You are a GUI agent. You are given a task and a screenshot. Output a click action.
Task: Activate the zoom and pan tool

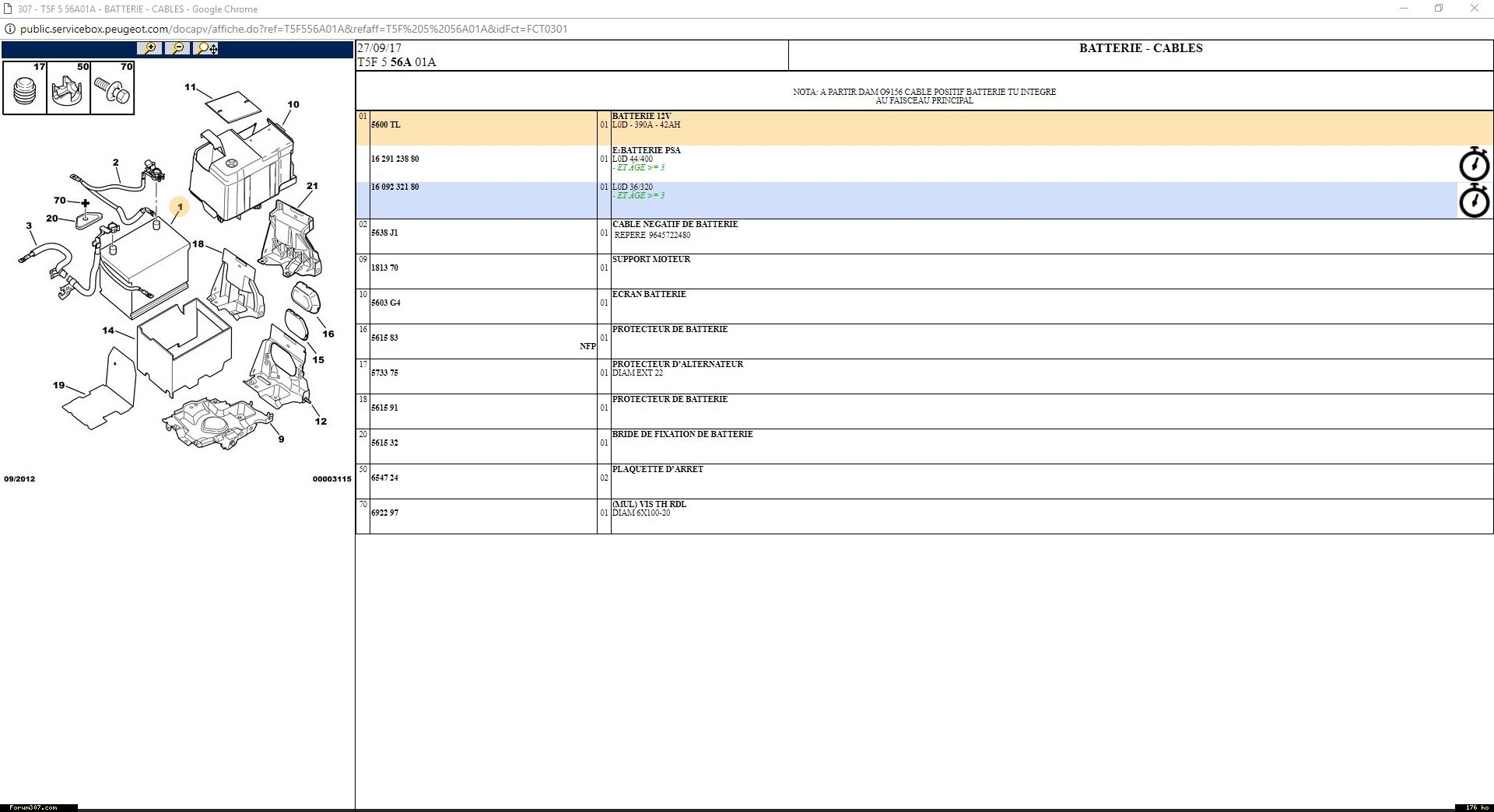point(206,48)
